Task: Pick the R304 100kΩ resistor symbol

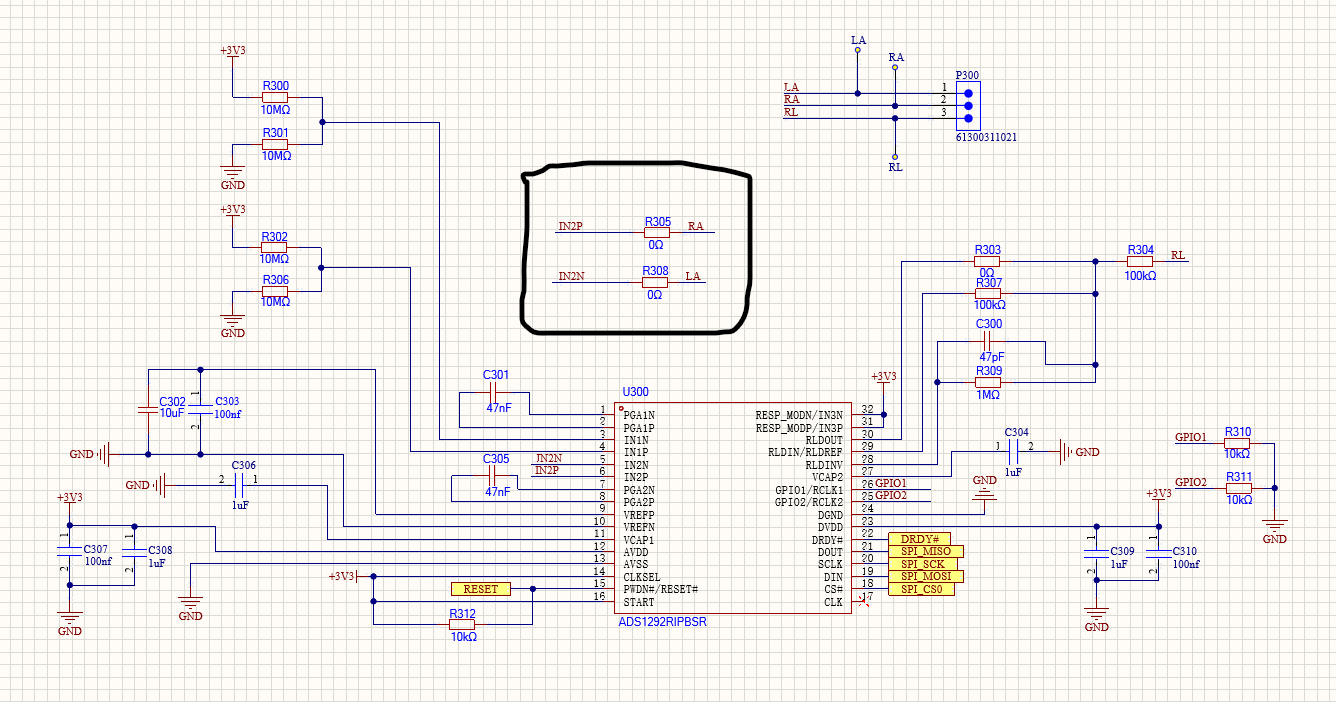Action: (1140, 261)
